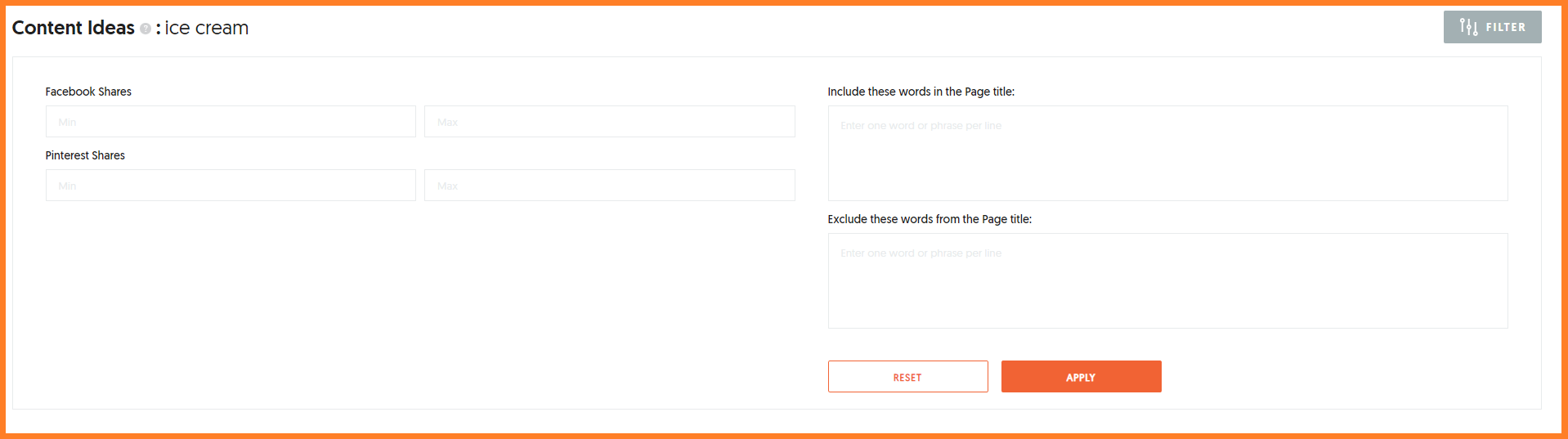Click the 'ice cream' keyword text
Screen dimensions: 1568x439
(207, 28)
